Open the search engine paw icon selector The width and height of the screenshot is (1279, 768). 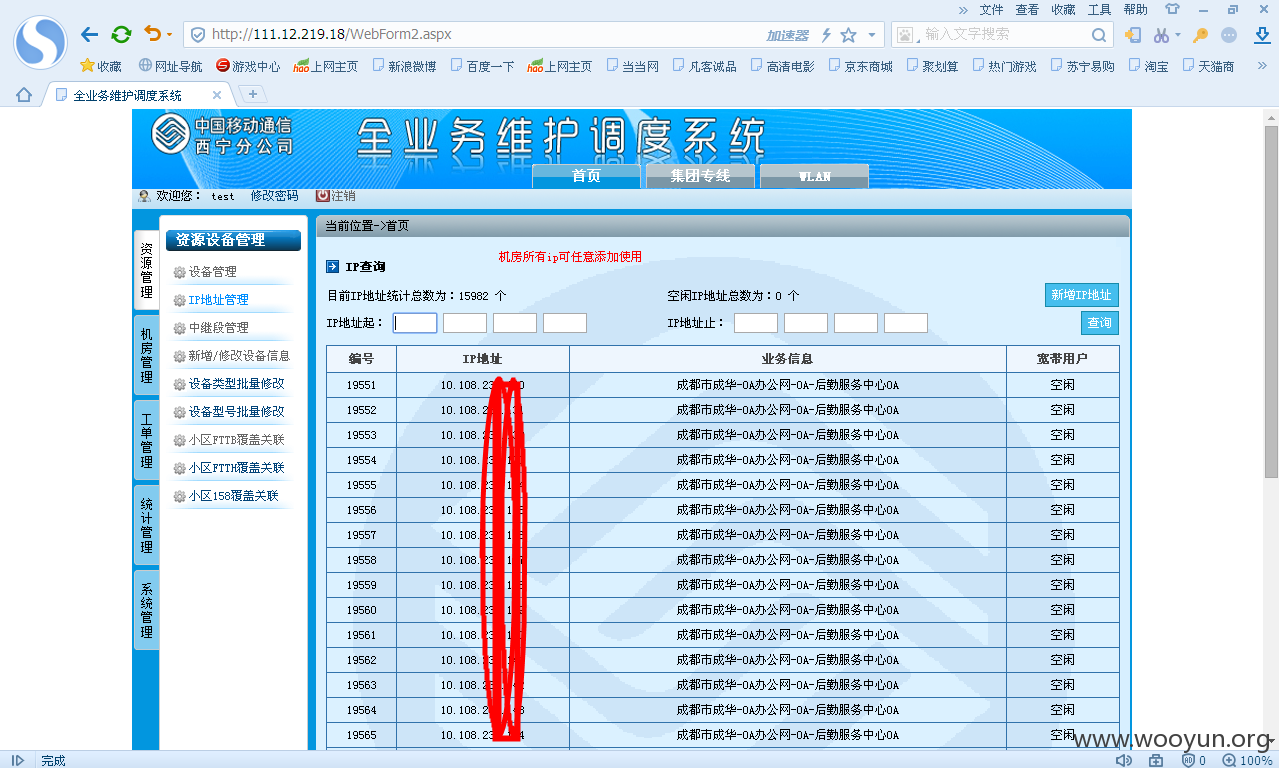907,35
